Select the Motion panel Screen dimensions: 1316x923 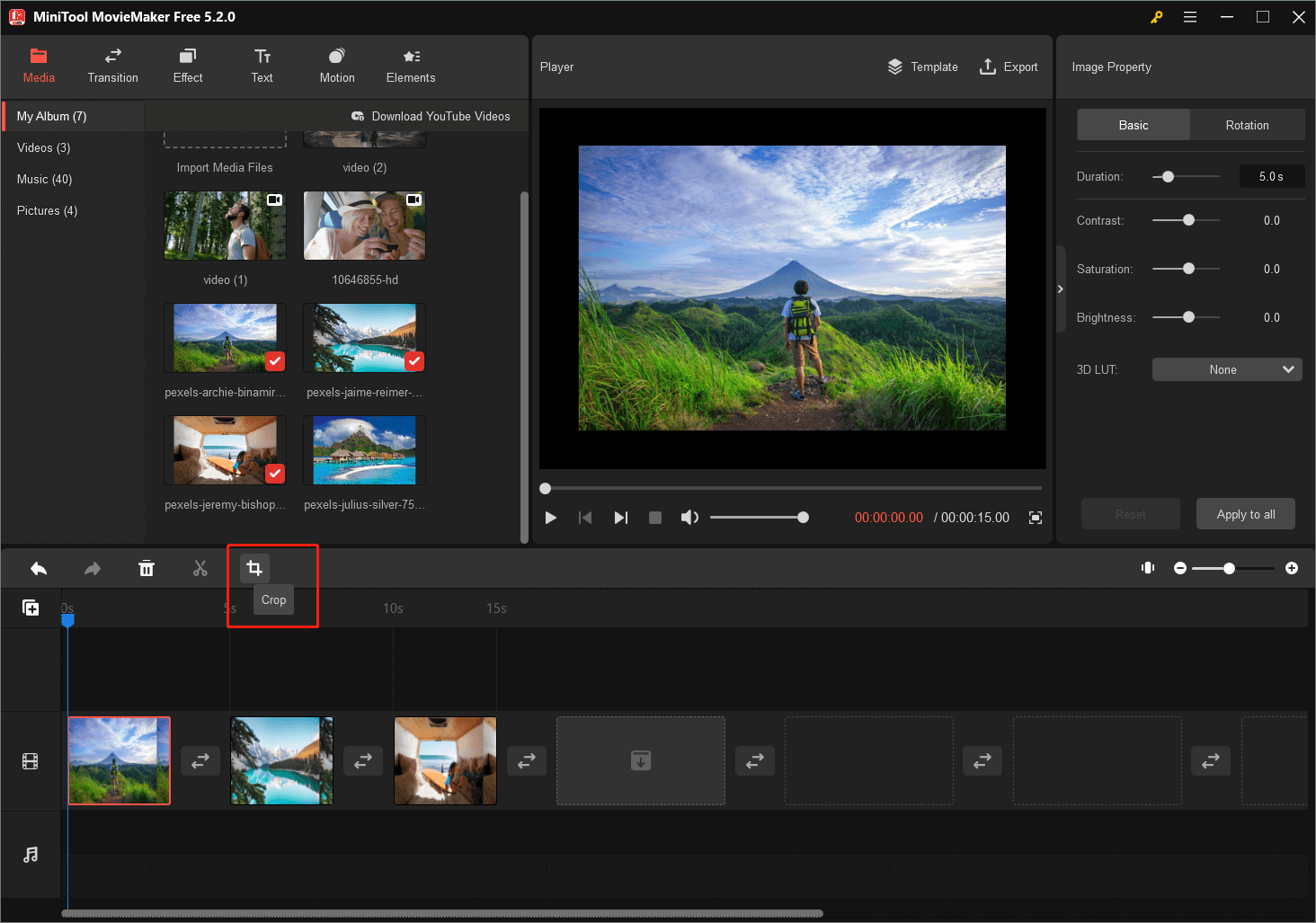point(336,65)
